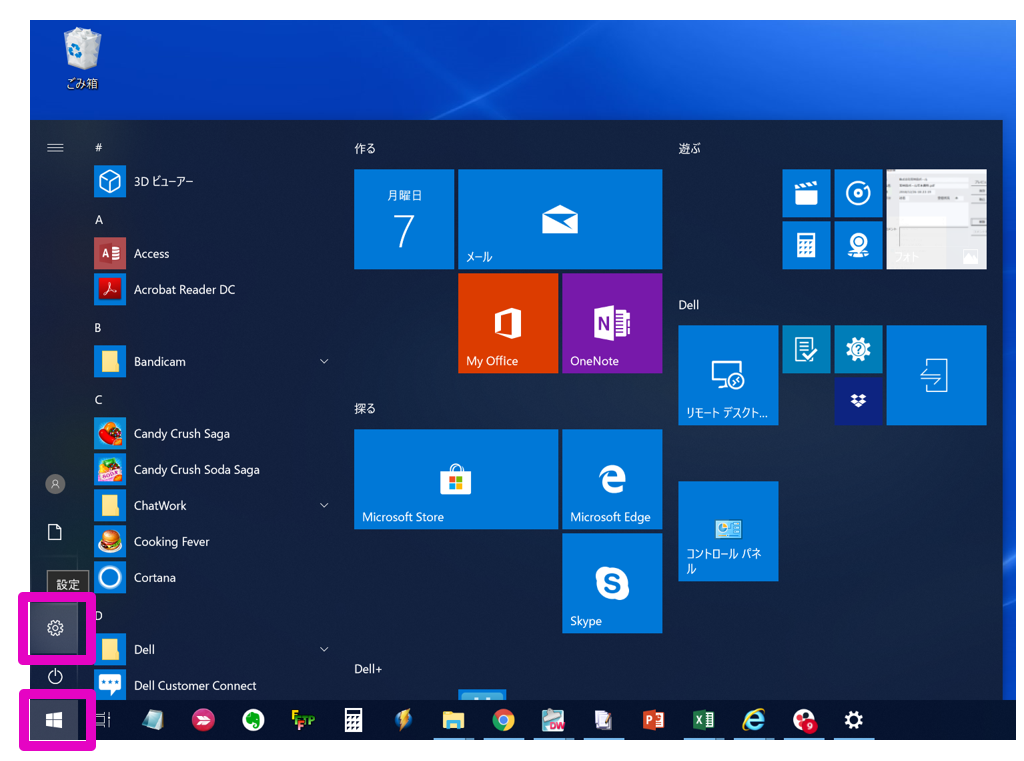The image size is (1024, 761).
Task: Open Task View on the taskbar
Action: pos(103,720)
